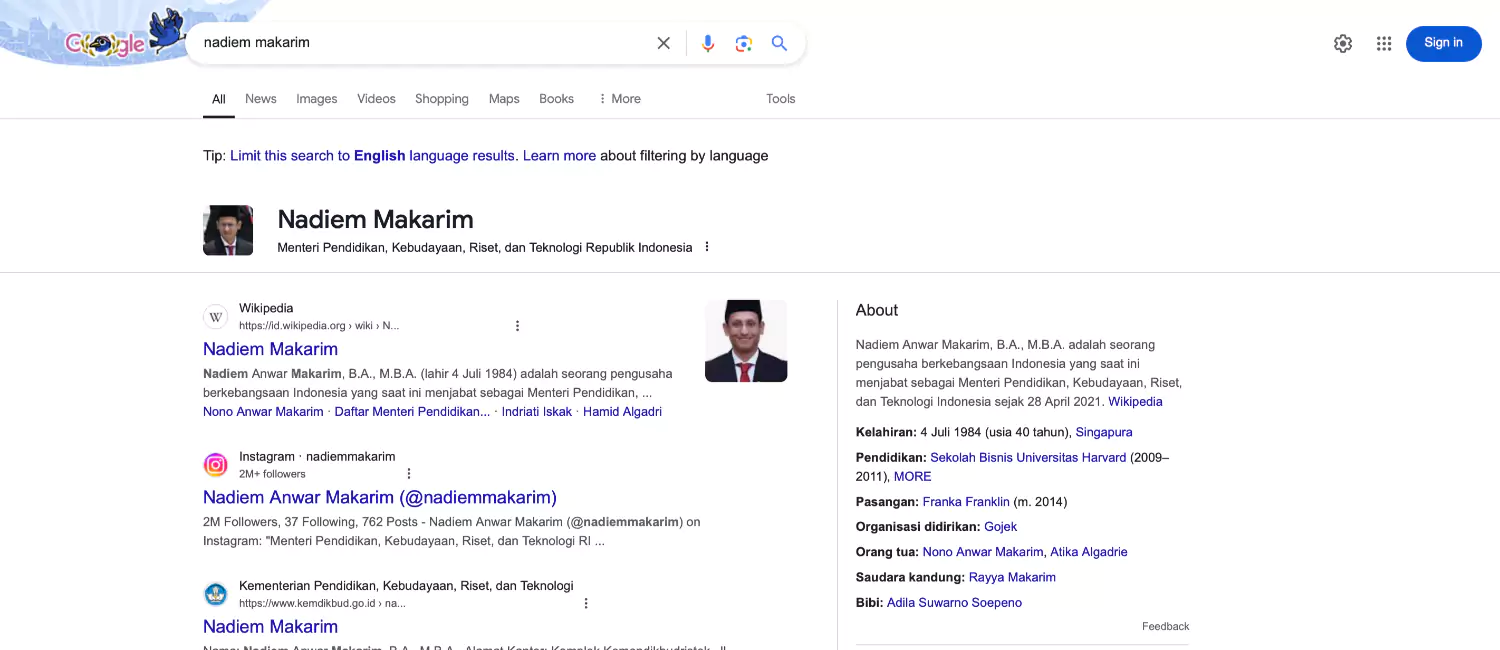Screen dimensions: 1500x650
Task: Click the Nadiem Makarim knowledge panel heading
Action: [x=375, y=220]
